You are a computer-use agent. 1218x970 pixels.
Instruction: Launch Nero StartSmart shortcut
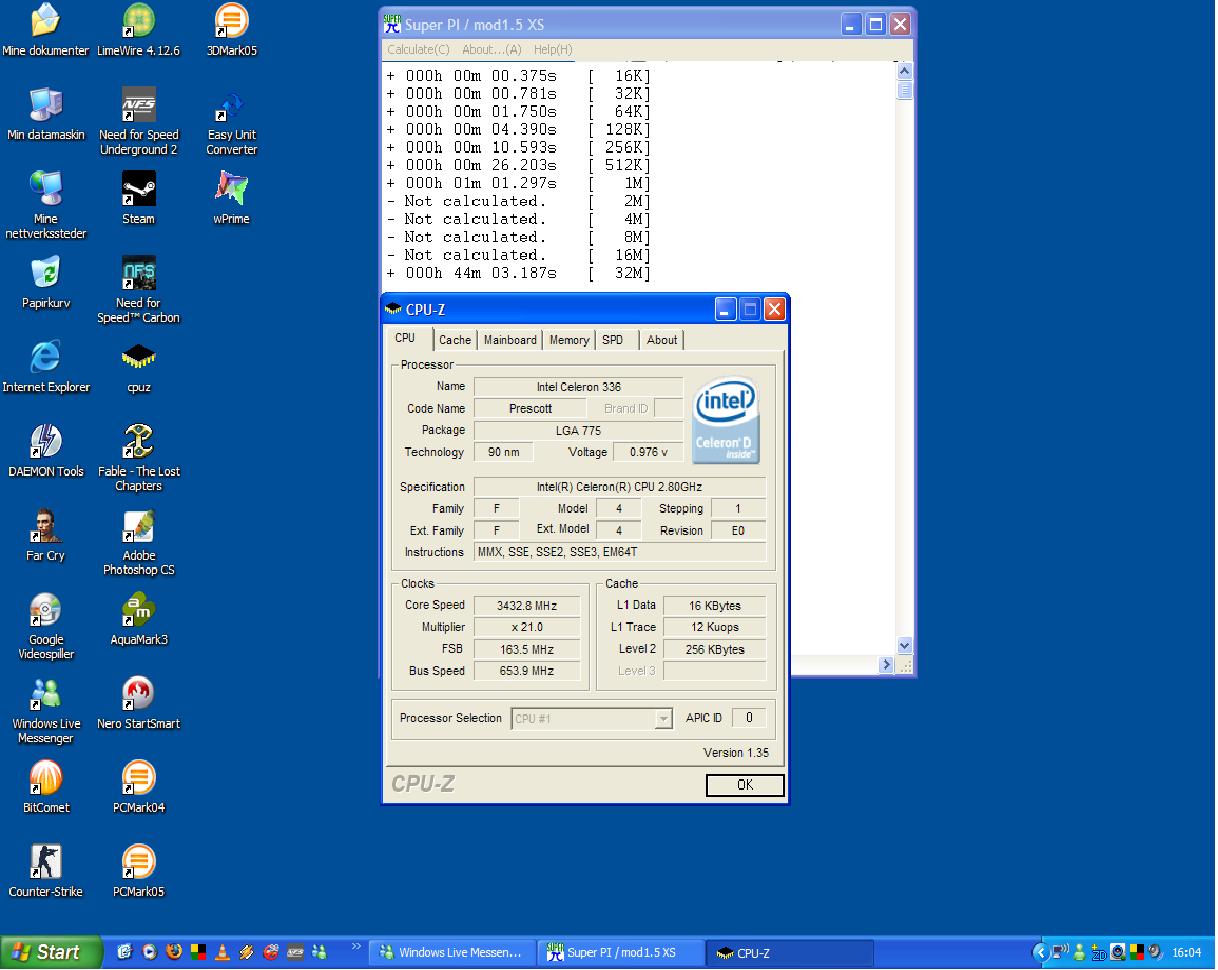[138, 702]
